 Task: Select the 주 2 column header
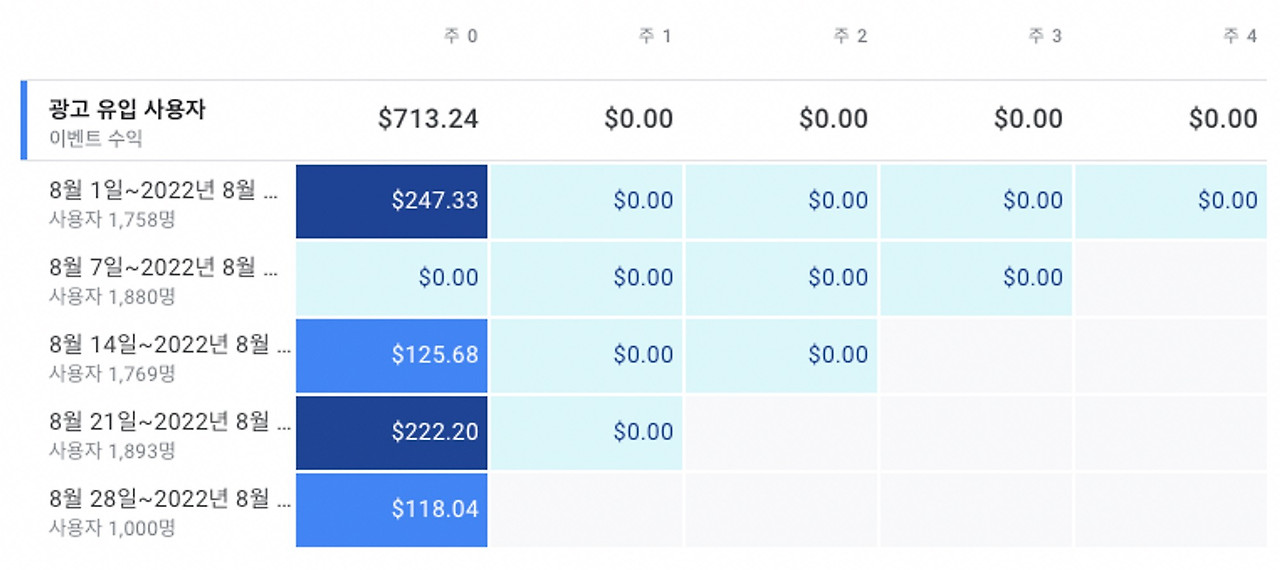[850, 37]
